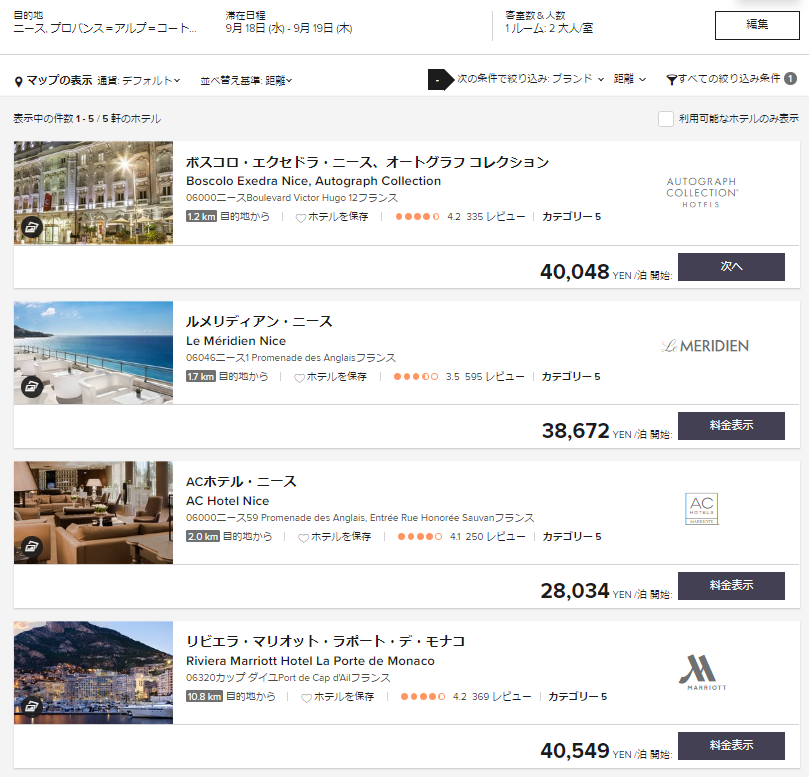Click the 1.7 km distance badge
Image resolution: width=809 pixels, height=777 pixels.
coord(201,377)
